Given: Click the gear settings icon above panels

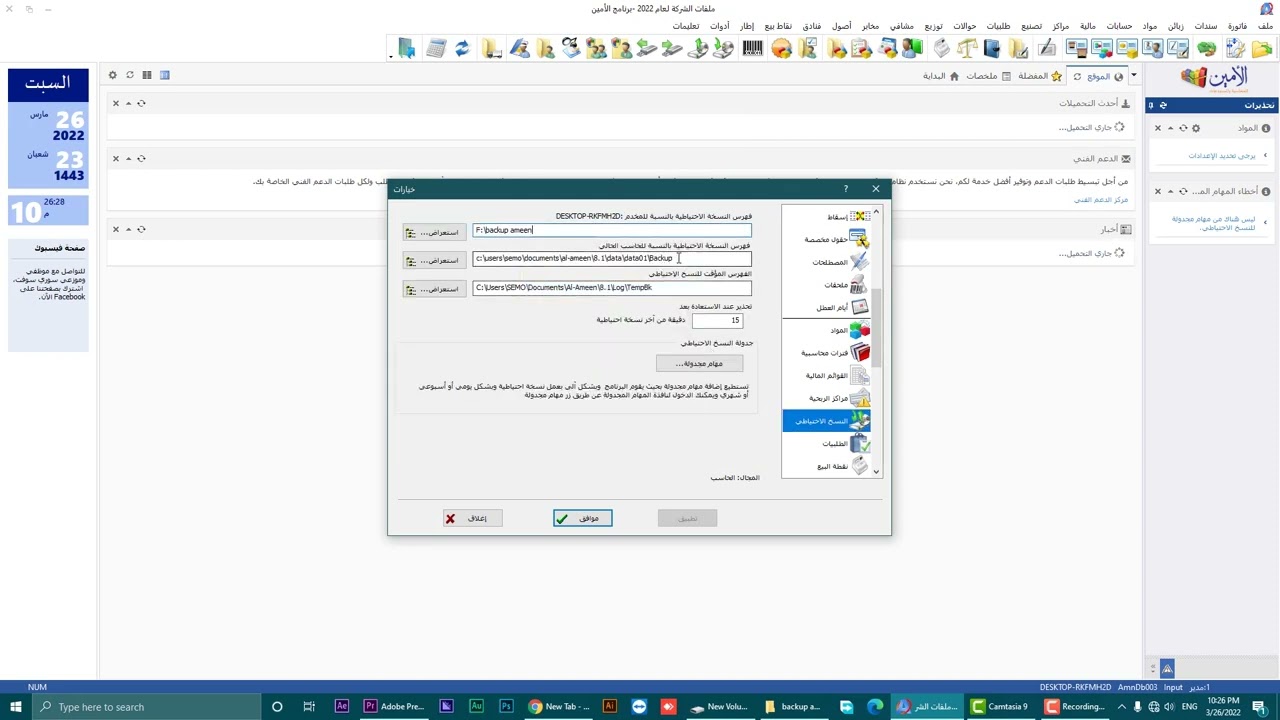Looking at the screenshot, I should pos(112,75).
